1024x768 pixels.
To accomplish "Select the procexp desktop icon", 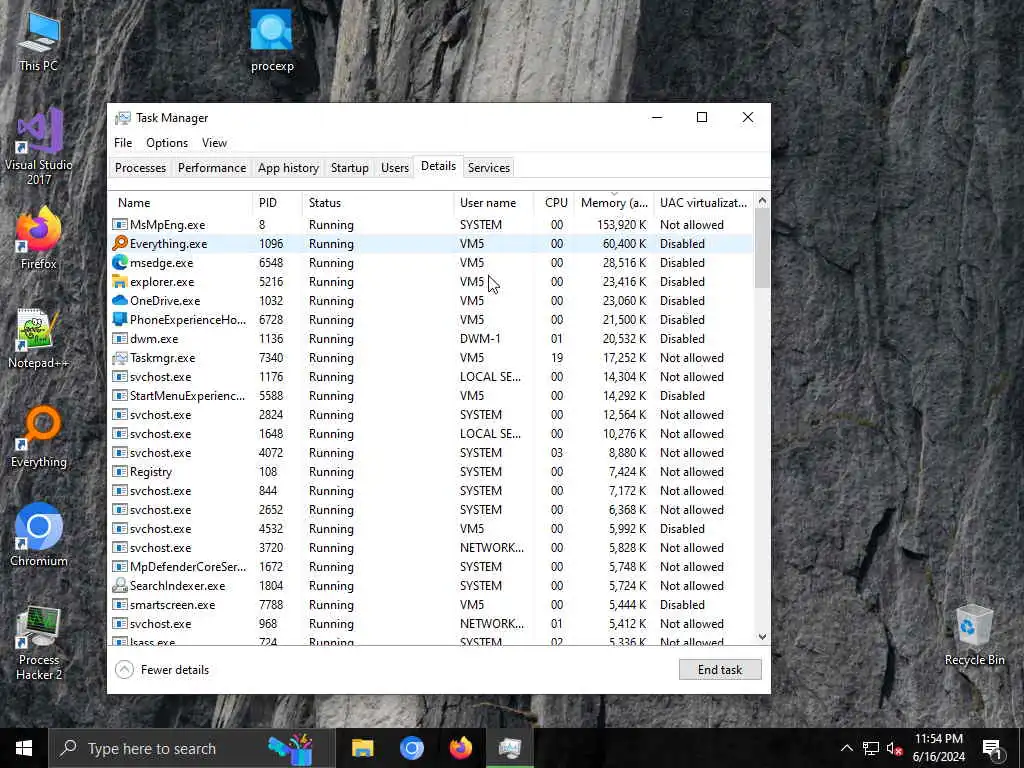I will (x=272, y=40).
